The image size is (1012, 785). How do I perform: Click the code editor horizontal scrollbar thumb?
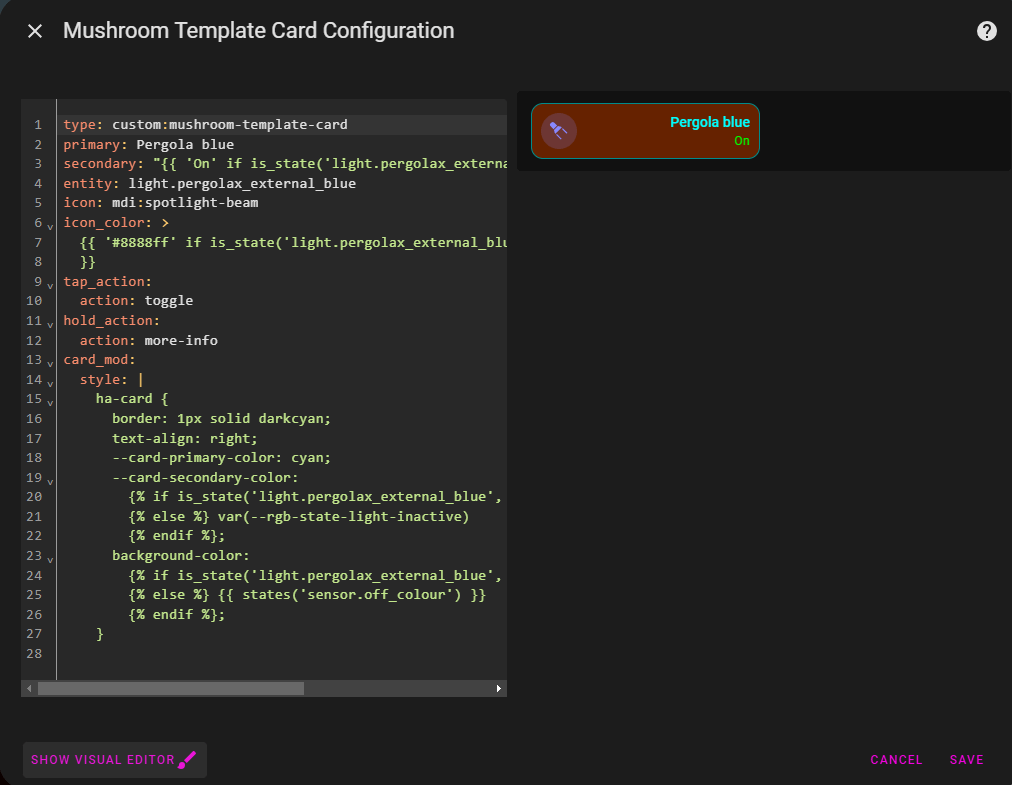pyautogui.click(x=170, y=689)
